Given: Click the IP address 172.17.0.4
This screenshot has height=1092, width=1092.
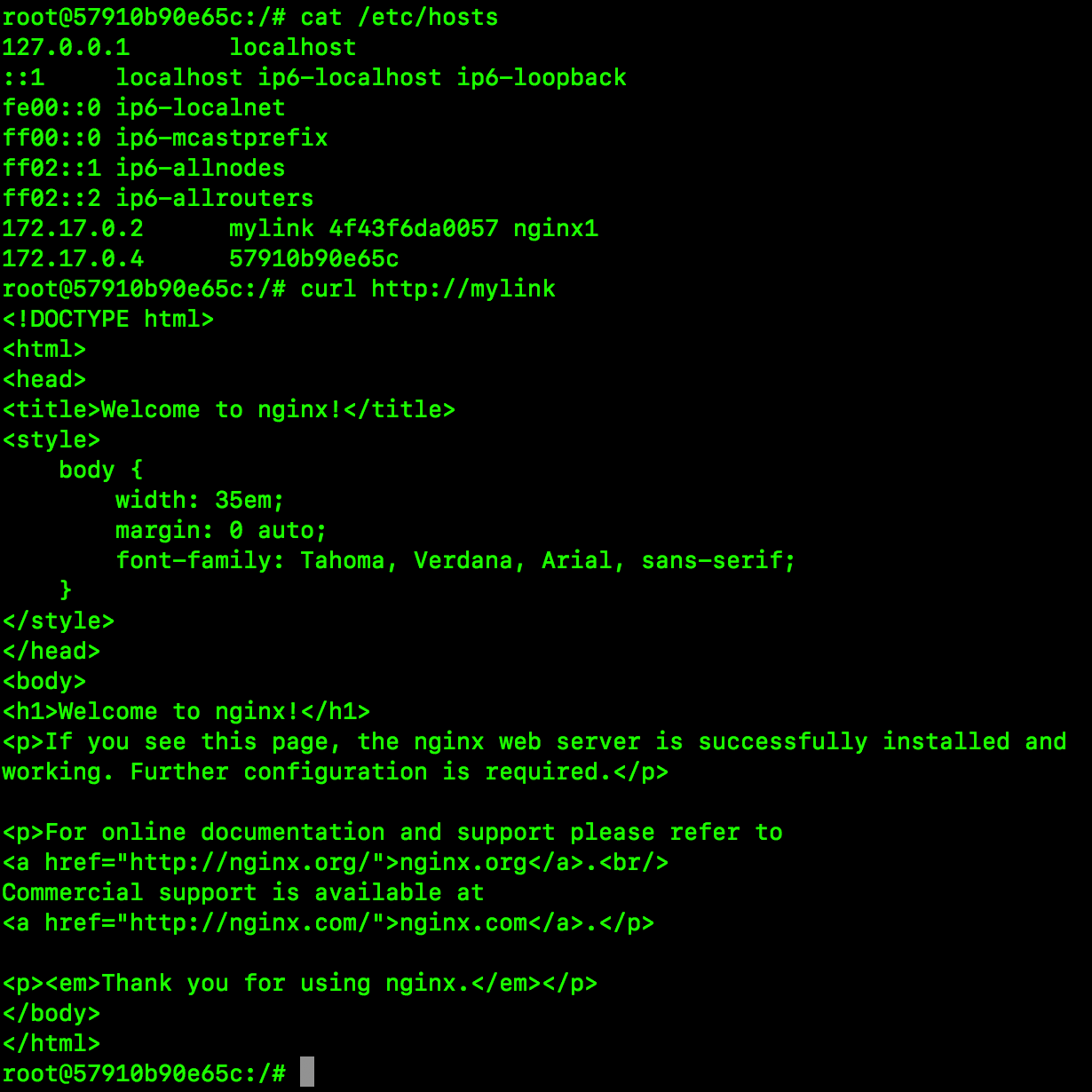Looking at the screenshot, I should coord(73,258).
